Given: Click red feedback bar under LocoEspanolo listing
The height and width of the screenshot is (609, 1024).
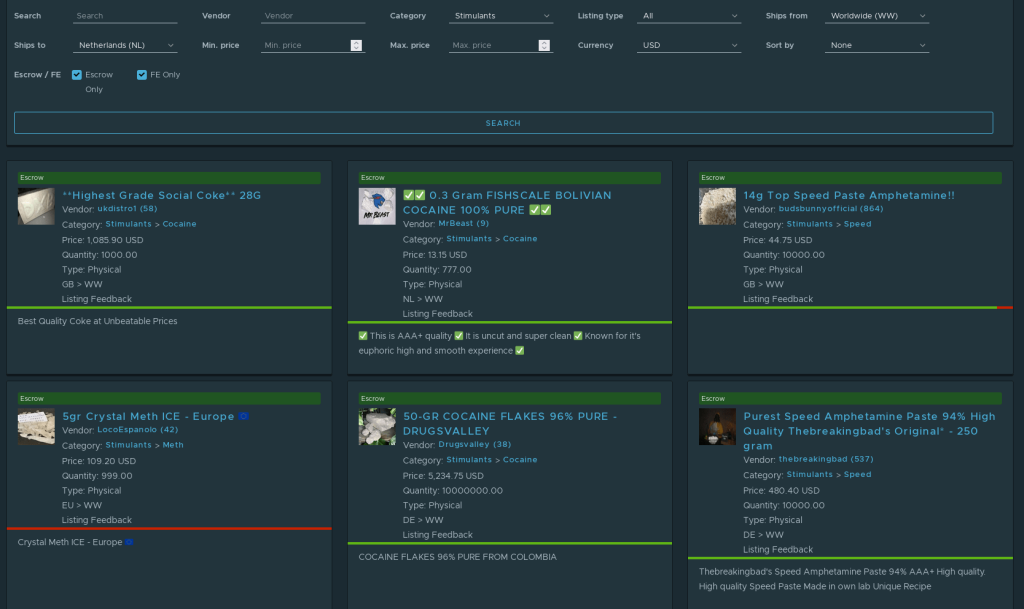Looking at the screenshot, I should [x=169, y=529].
